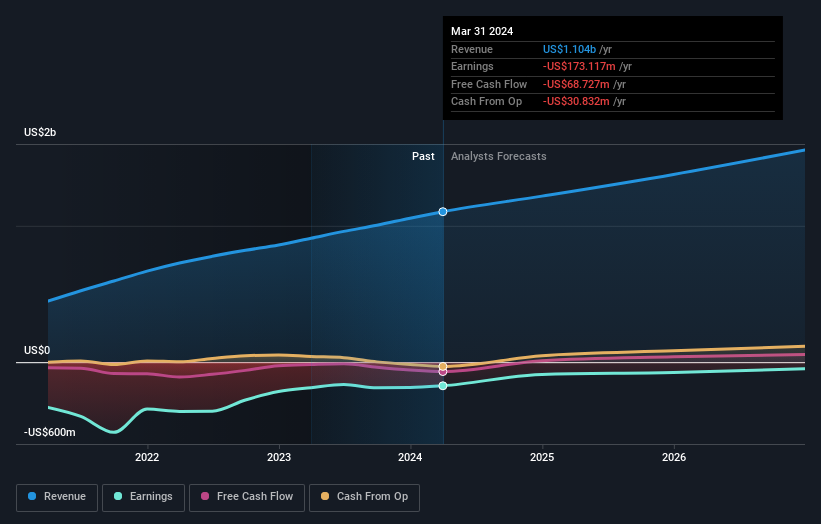Toggle the Free Cash Flow legend series

tap(247, 497)
